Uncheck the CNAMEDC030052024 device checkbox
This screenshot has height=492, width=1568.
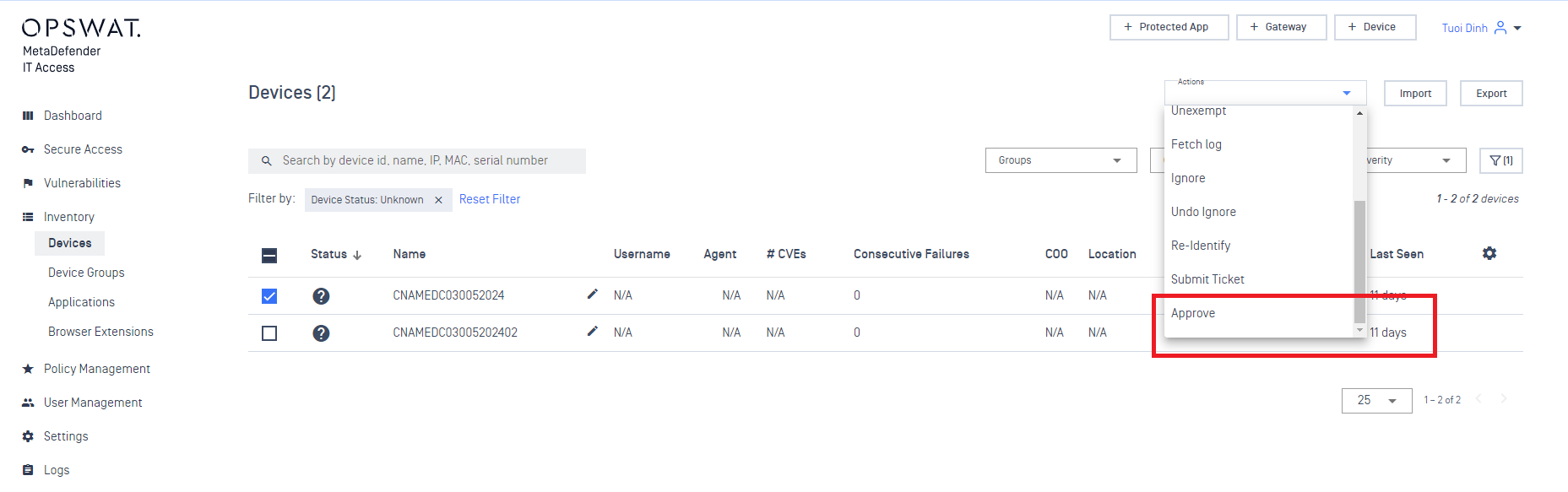point(269,296)
